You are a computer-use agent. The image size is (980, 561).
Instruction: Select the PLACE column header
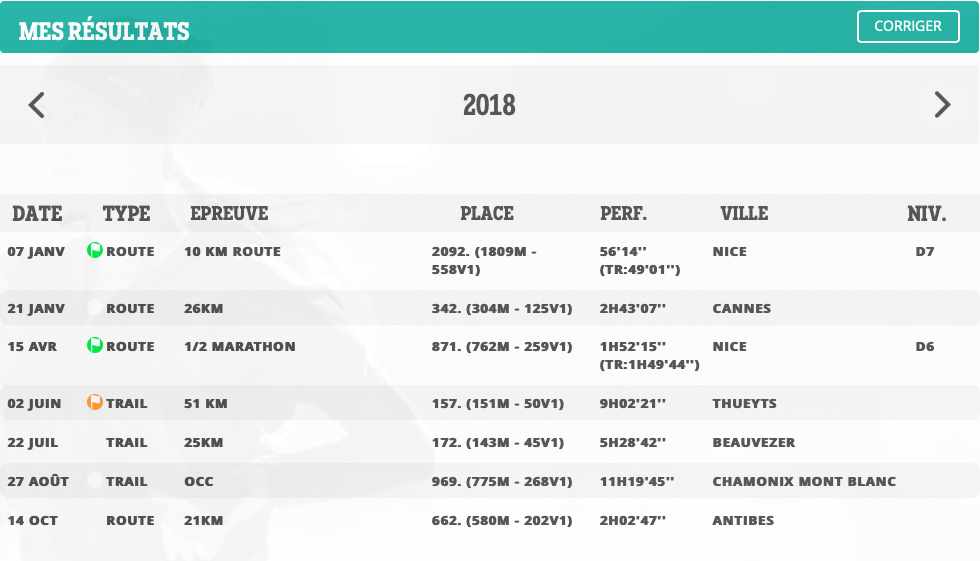coord(487,214)
